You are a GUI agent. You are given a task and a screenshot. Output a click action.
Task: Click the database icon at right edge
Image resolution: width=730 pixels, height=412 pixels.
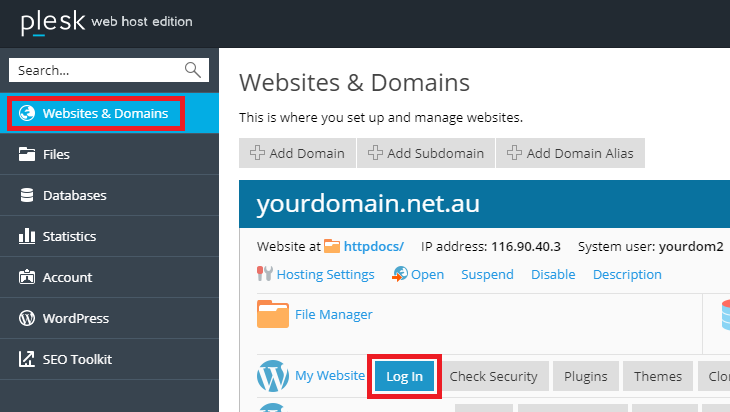(x=725, y=316)
